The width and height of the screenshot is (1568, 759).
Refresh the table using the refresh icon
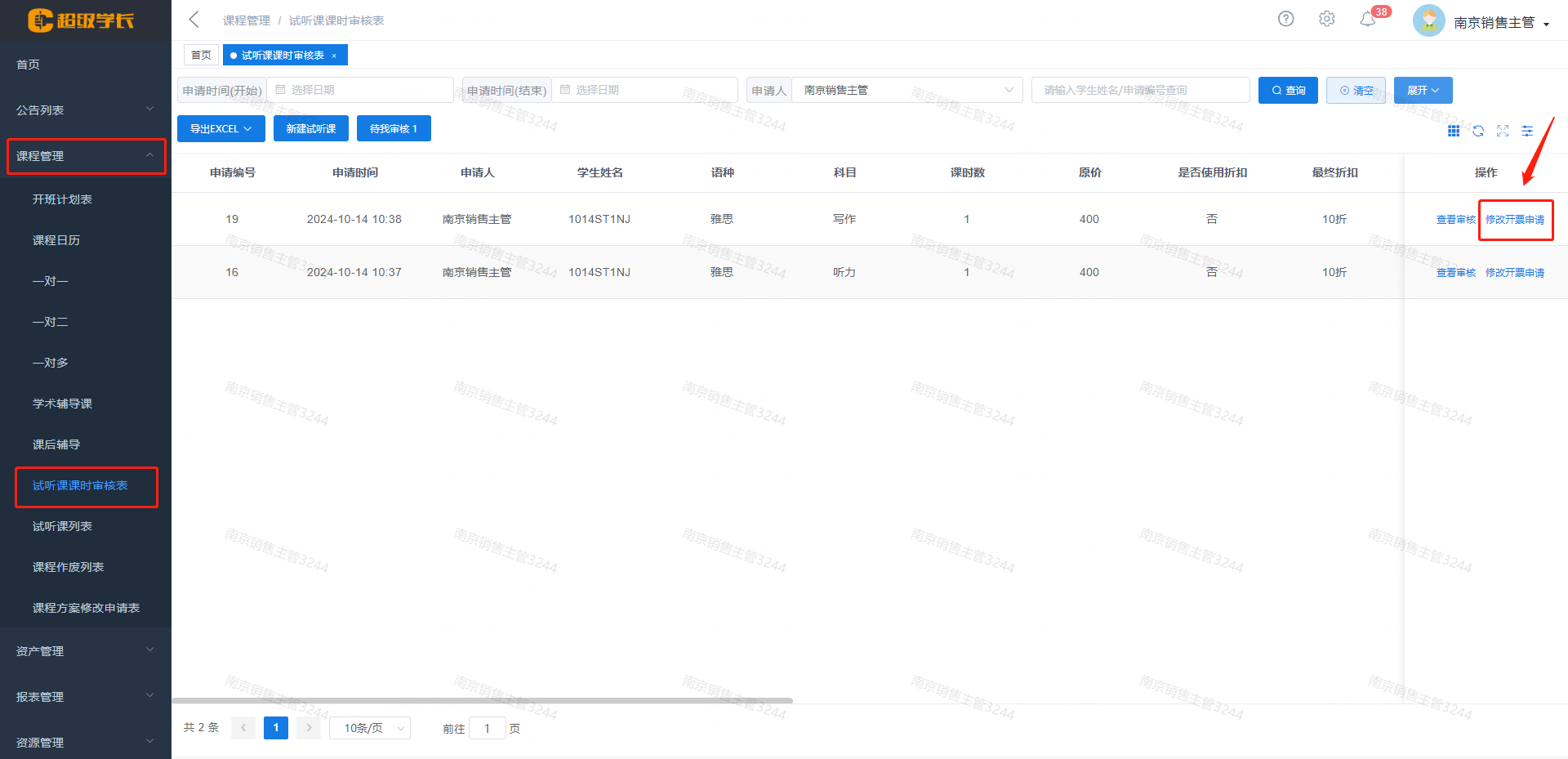pos(1478,131)
